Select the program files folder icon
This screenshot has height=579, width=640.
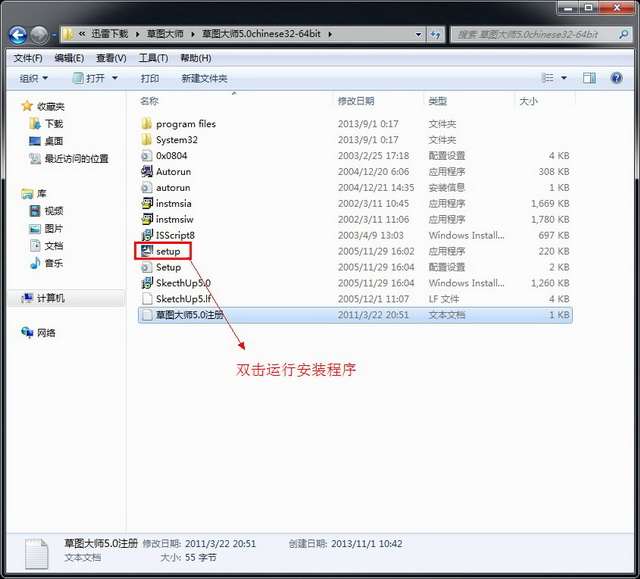point(147,124)
